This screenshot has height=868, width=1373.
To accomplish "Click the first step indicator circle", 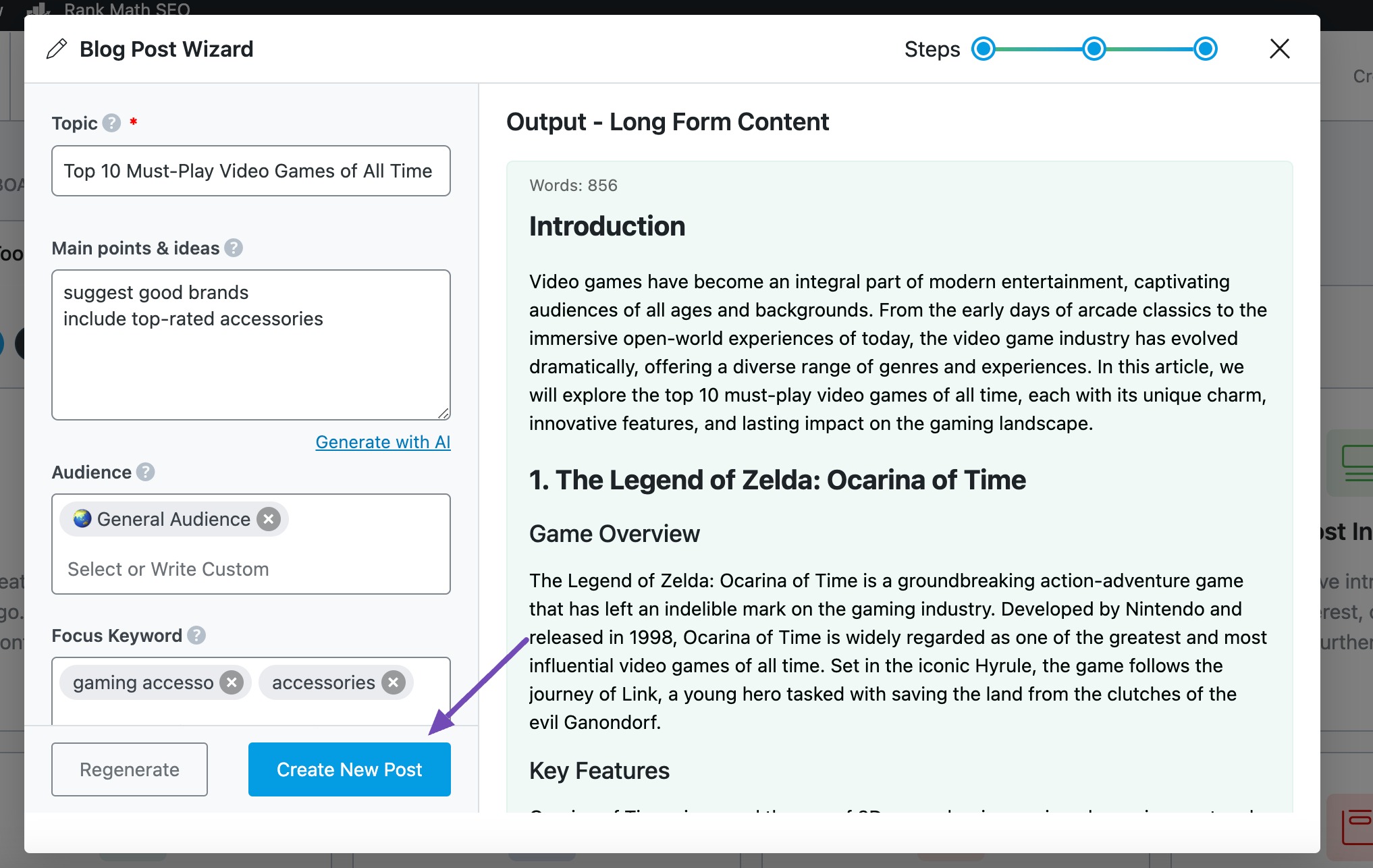I will [983, 48].
